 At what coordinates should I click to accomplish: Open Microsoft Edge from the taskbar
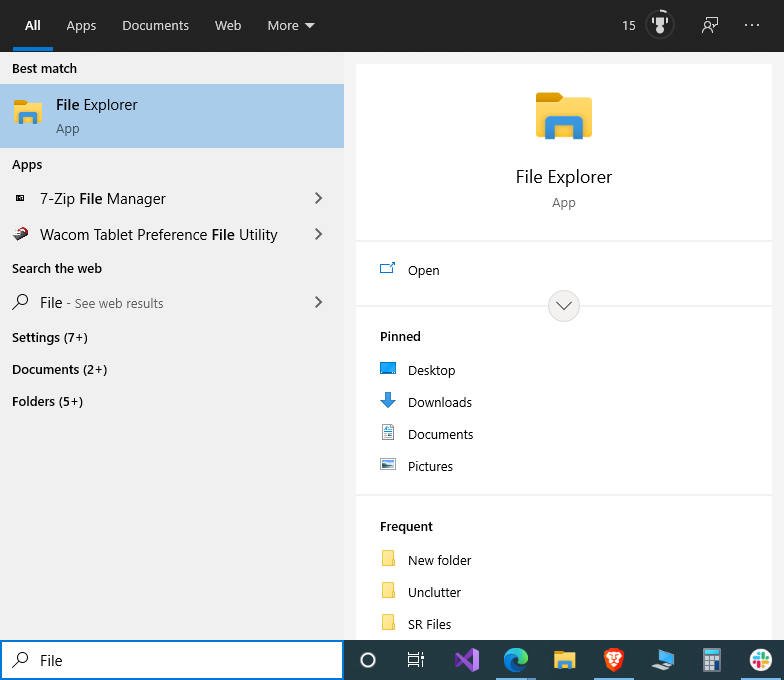[x=516, y=660]
